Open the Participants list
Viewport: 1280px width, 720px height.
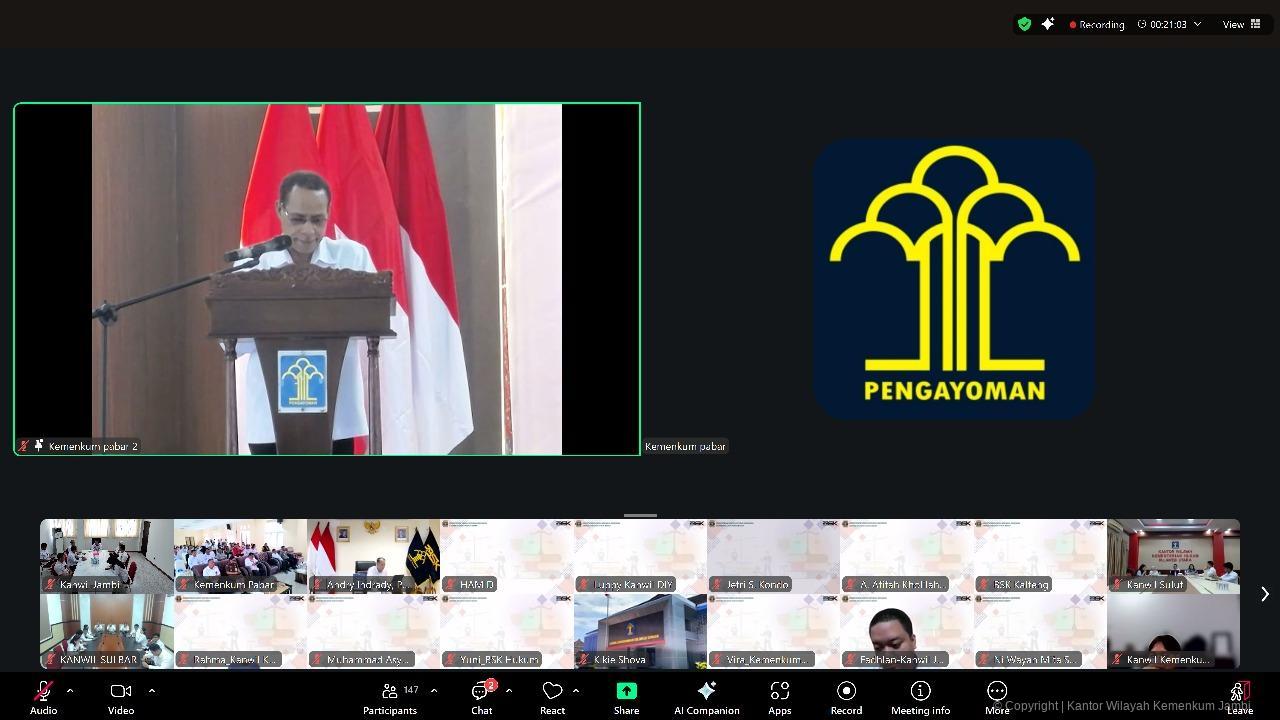[x=390, y=690]
